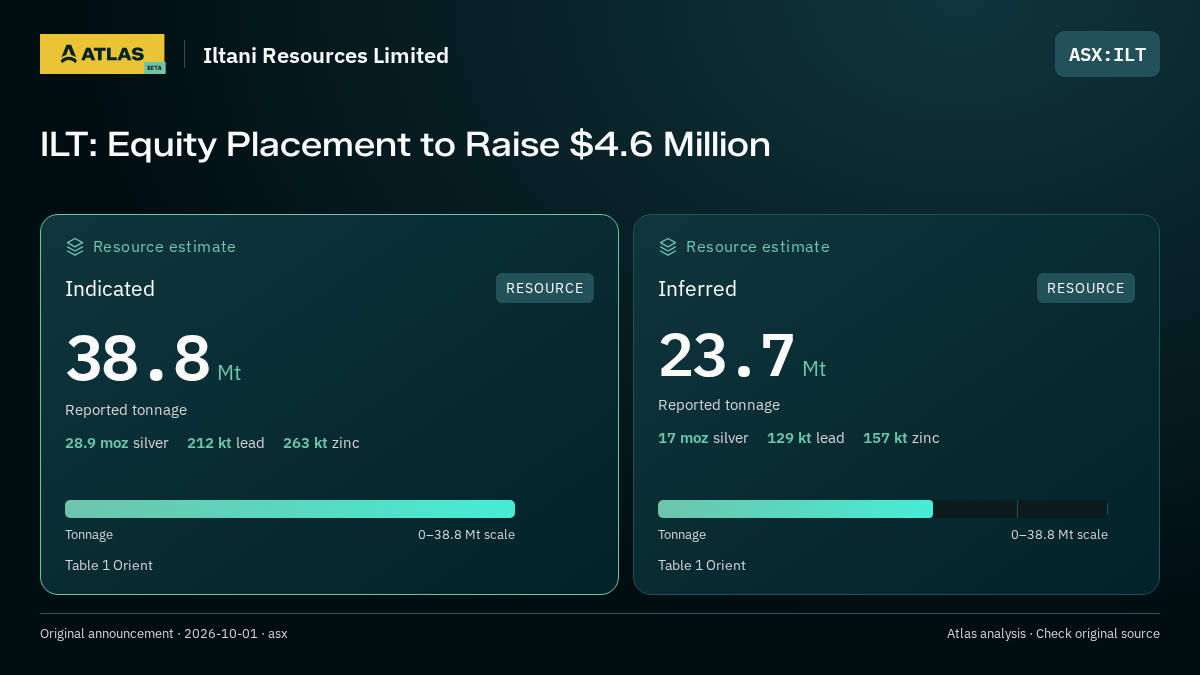Click the Indicated category label
This screenshot has height=675, width=1200.
tap(110, 289)
